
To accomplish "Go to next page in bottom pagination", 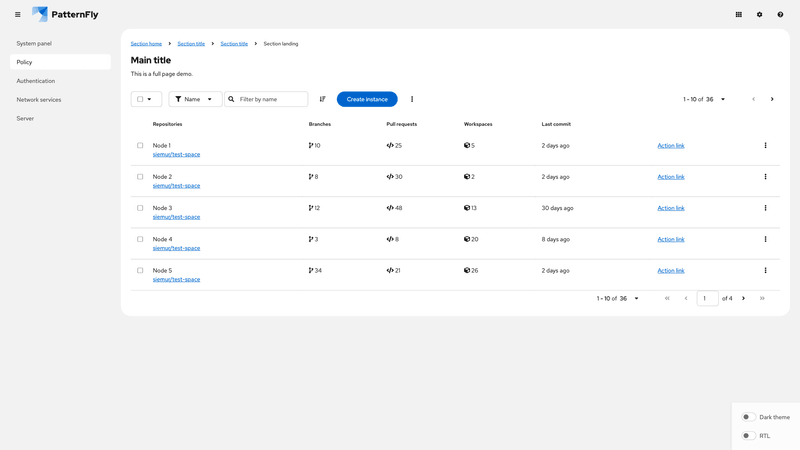I will pyautogui.click(x=743, y=298).
